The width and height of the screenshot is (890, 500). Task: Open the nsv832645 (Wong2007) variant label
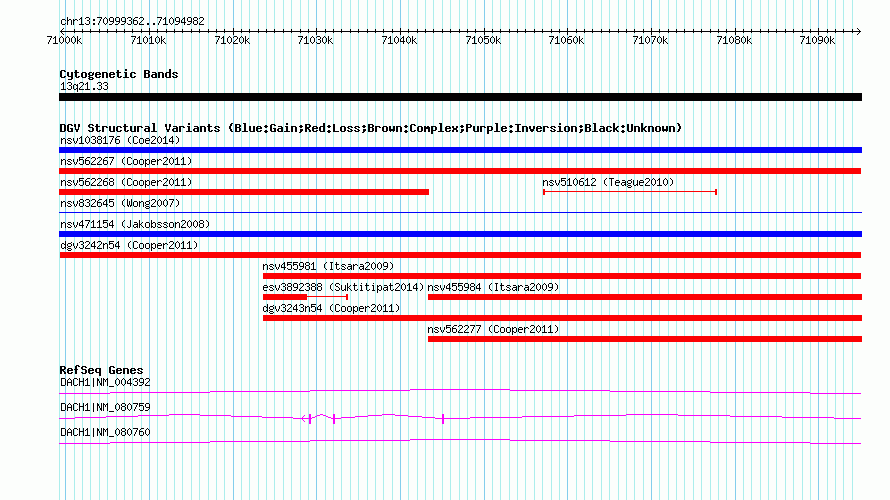click(x=120, y=203)
